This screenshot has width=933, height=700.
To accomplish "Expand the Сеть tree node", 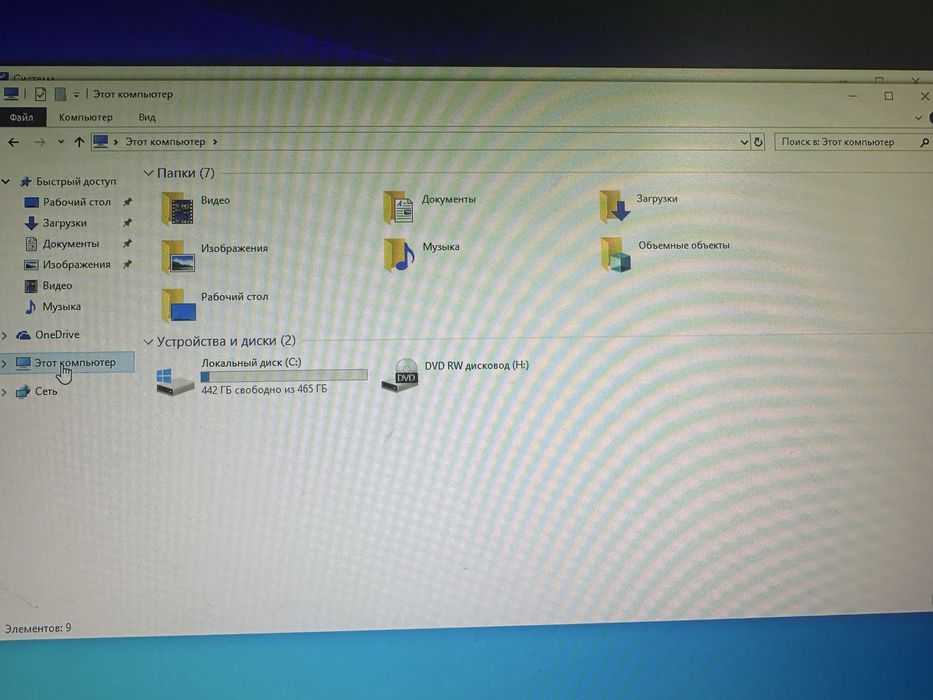I will tap(5, 392).
